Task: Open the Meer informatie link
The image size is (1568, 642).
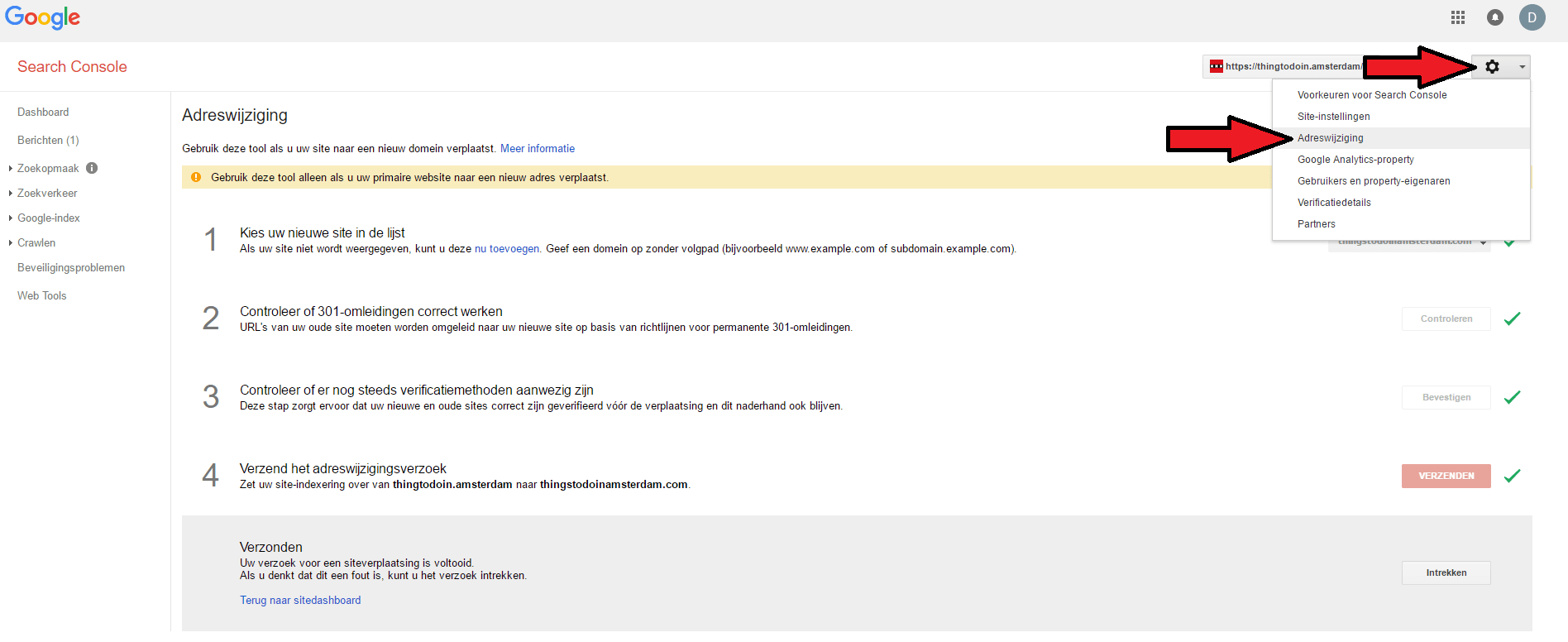Action: pos(538,149)
